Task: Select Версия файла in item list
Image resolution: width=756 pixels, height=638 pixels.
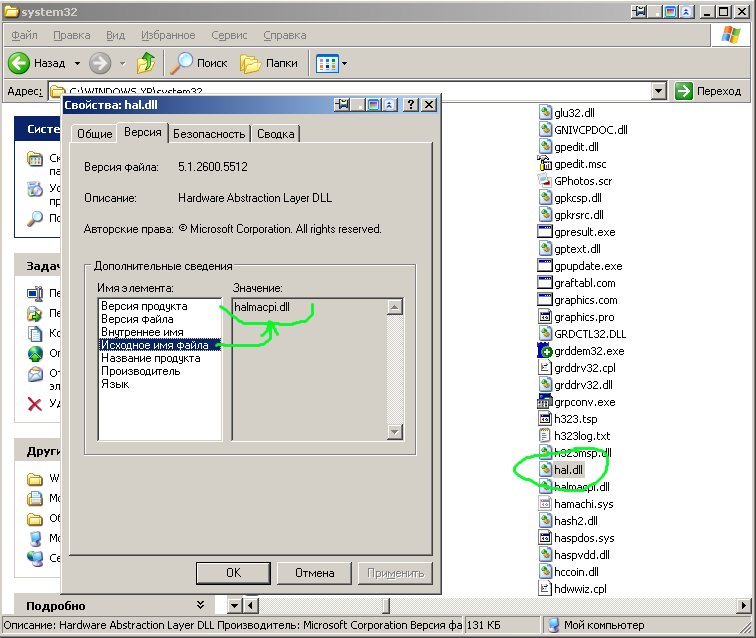Action: pyautogui.click(x=137, y=319)
